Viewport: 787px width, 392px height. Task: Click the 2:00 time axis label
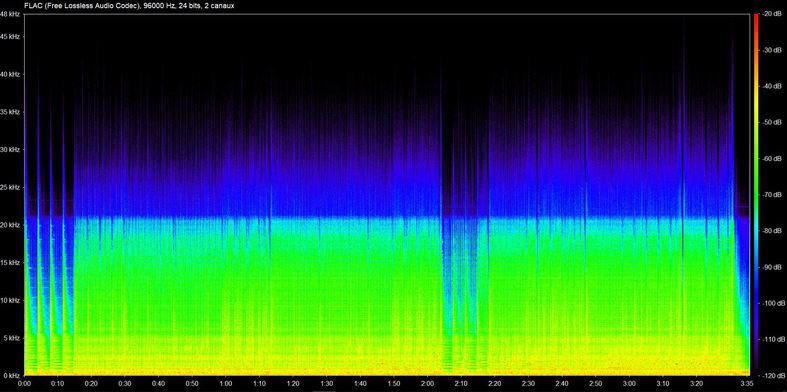point(428,383)
